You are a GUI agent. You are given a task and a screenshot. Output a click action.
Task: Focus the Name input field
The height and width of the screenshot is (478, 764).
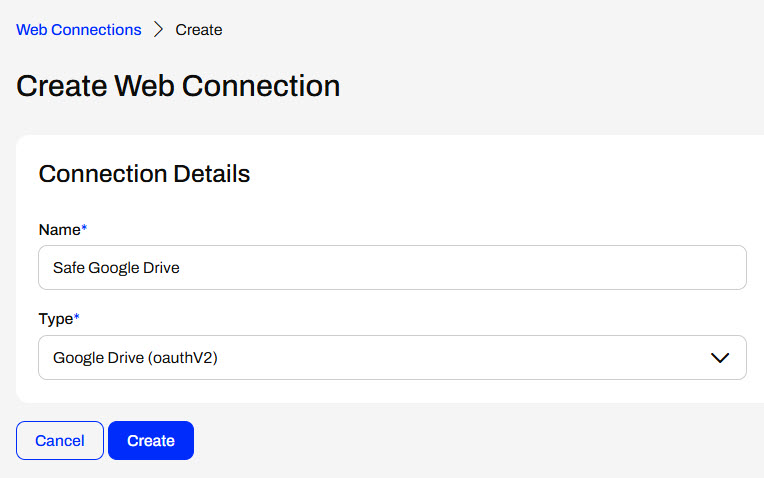click(x=392, y=268)
